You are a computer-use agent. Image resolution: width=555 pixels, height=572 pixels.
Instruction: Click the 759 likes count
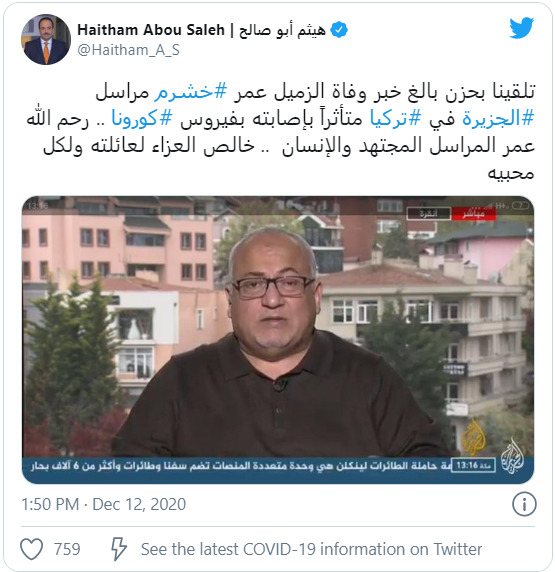tap(67, 549)
